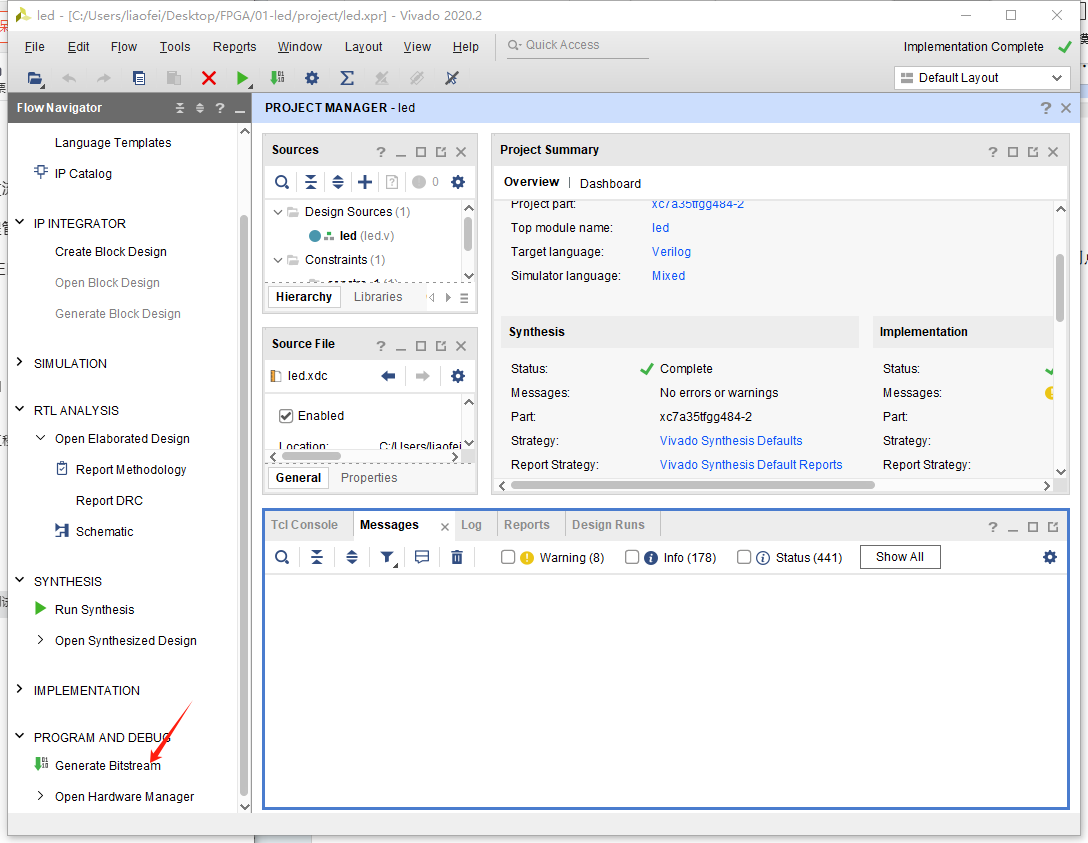The width and height of the screenshot is (1088, 843).
Task: Open Vivado Synthesis Default Reports link
Action: (751, 465)
